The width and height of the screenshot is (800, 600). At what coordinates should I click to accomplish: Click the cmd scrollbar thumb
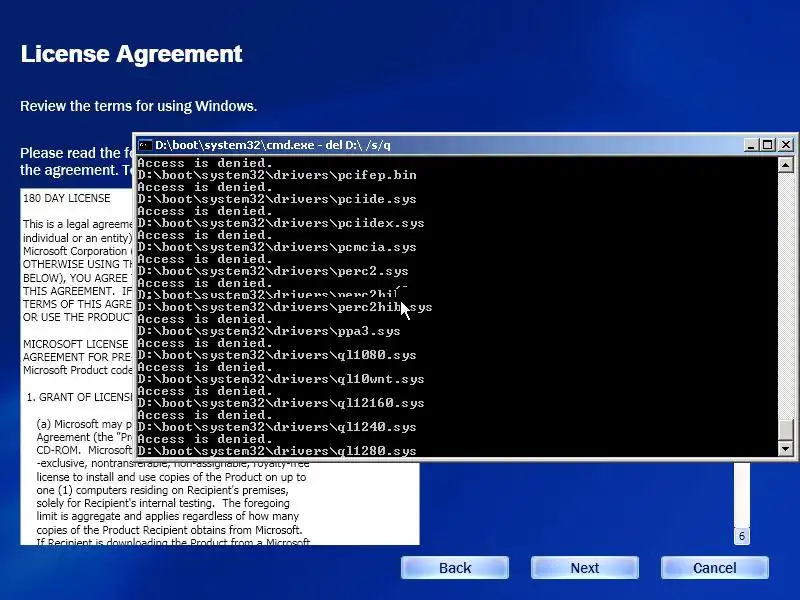[x=785, y=430]
